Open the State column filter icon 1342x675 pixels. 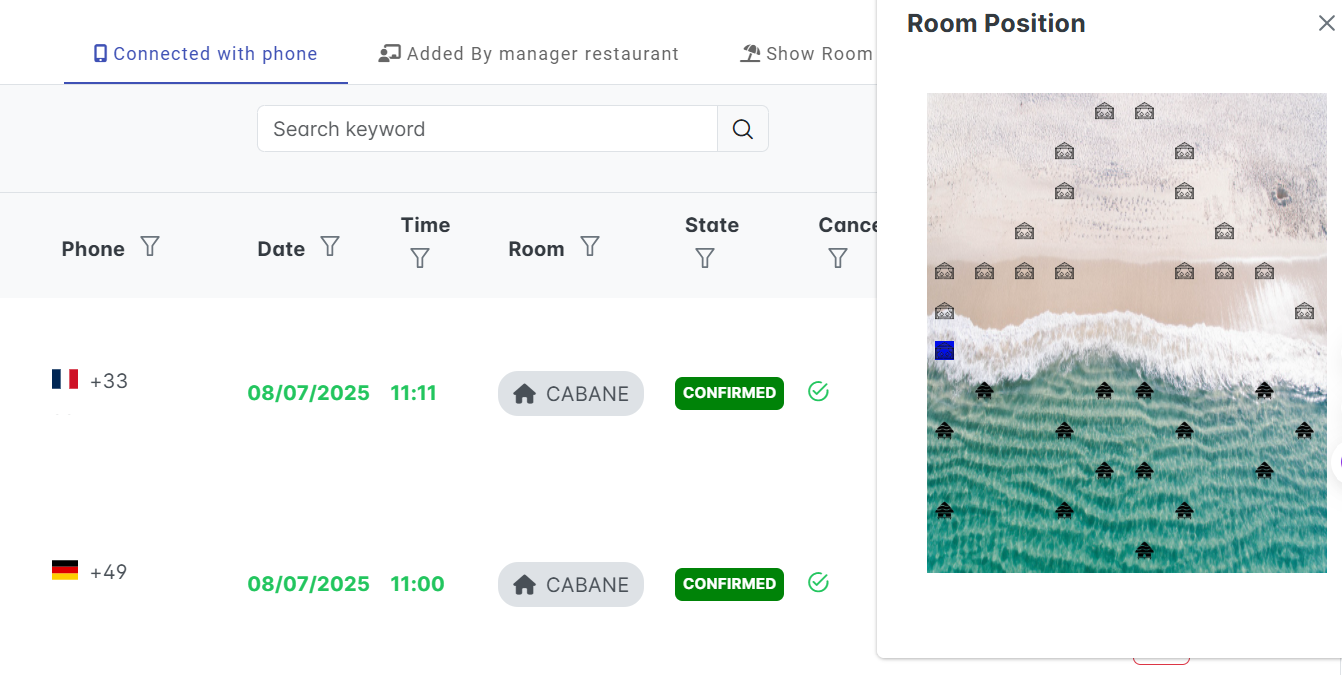coord(705,258)
